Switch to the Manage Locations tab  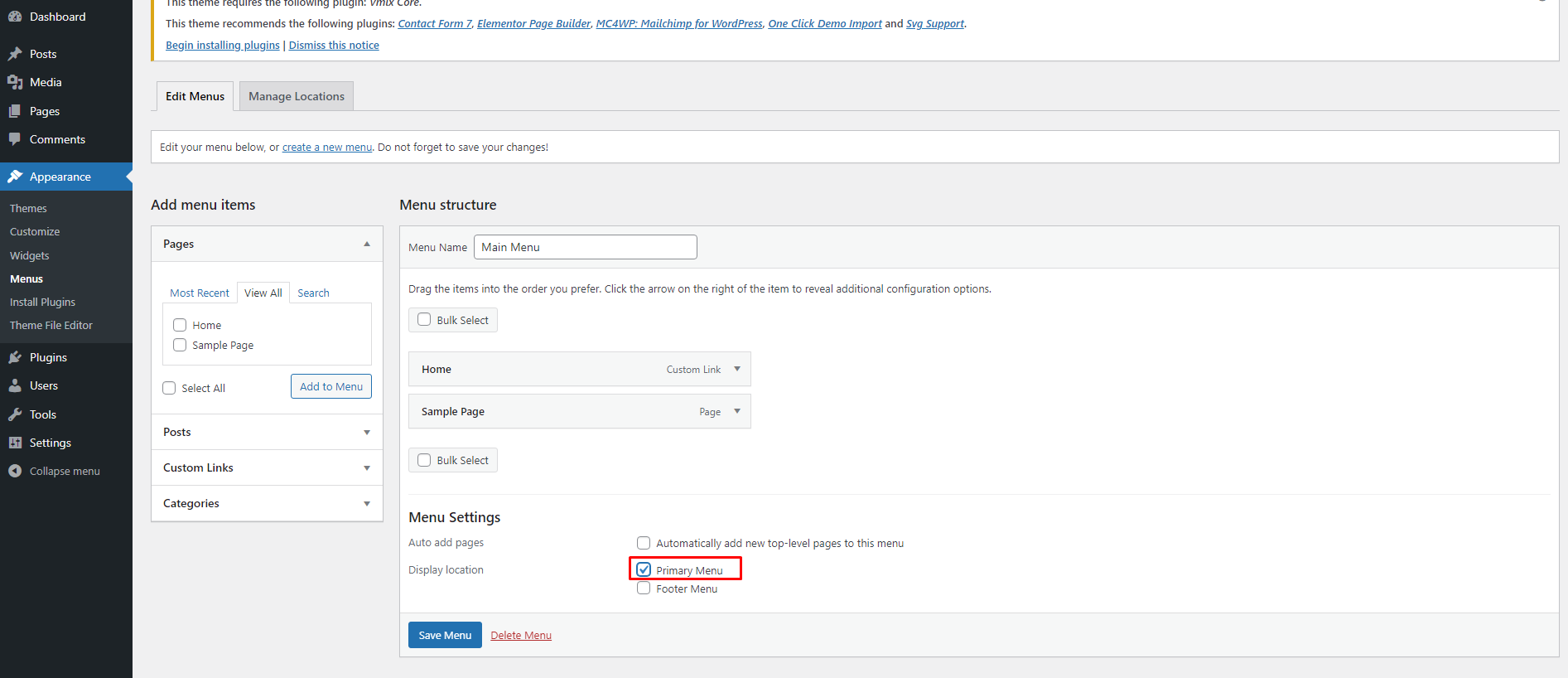296,96
